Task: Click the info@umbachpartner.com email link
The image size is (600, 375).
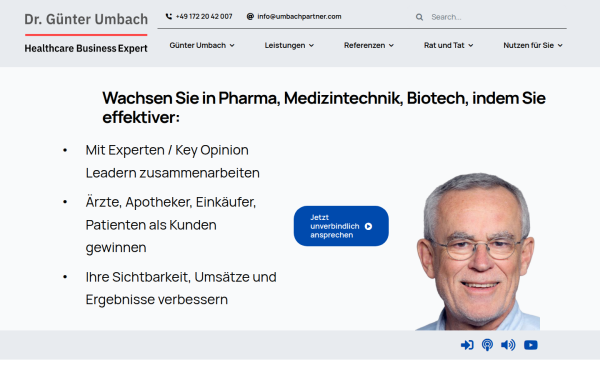Action: point(299,16)
